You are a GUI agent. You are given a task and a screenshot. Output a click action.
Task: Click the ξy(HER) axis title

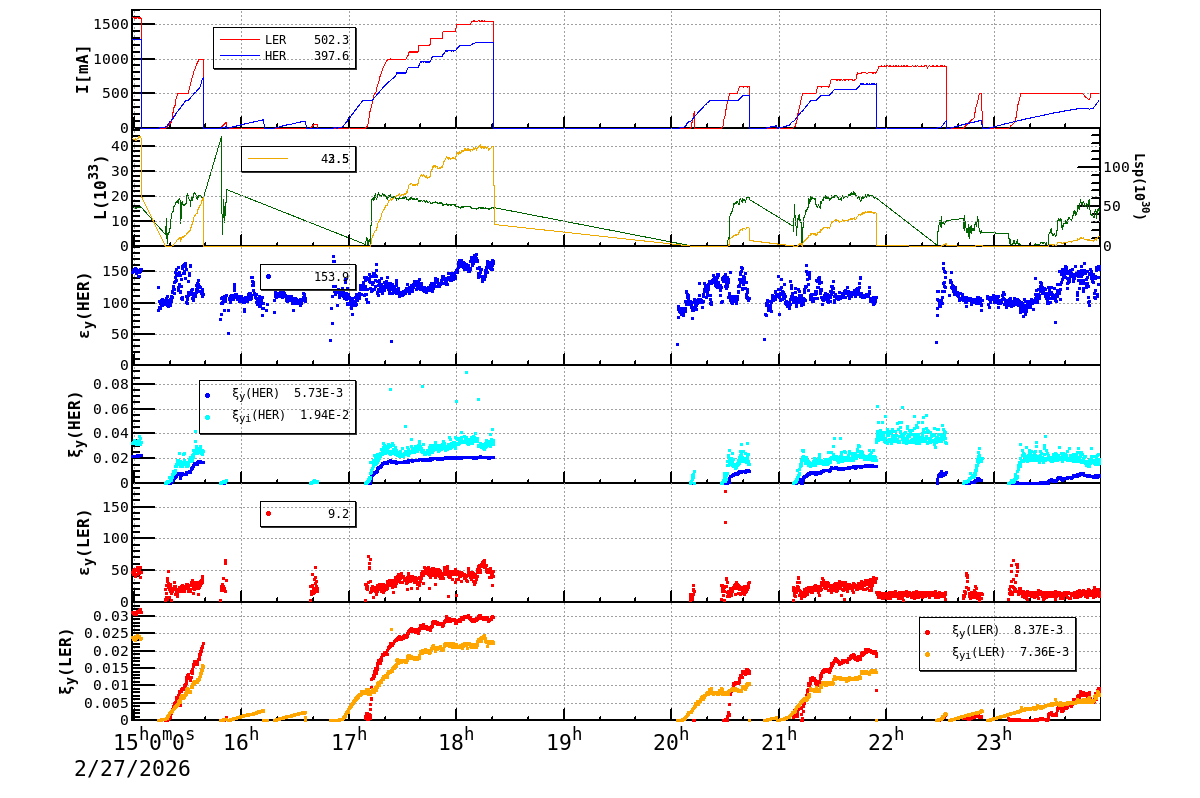pyautogui.click(x=76, y=424)
